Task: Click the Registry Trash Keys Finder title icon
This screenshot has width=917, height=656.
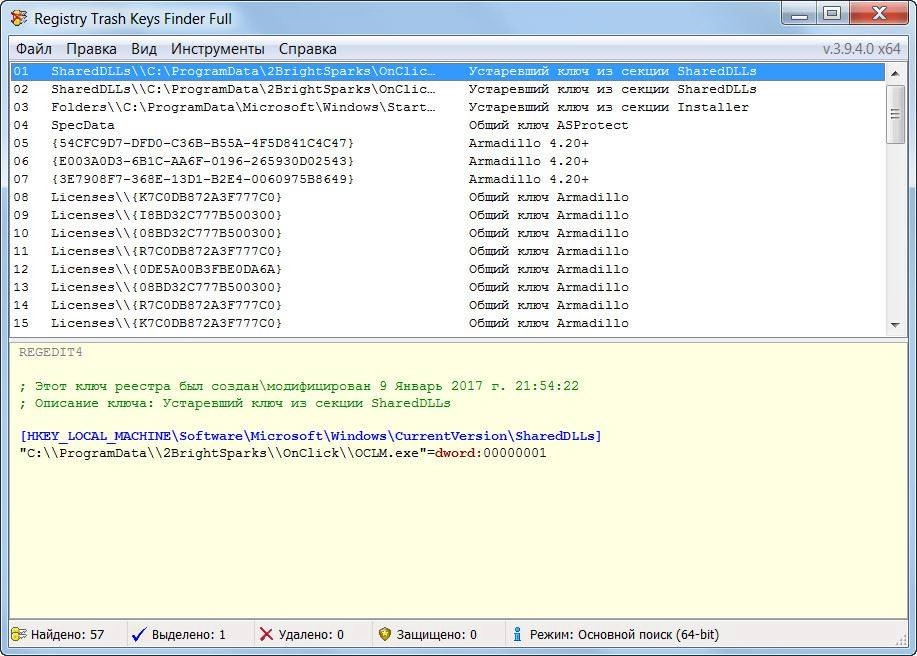Action: click(19, 18)
